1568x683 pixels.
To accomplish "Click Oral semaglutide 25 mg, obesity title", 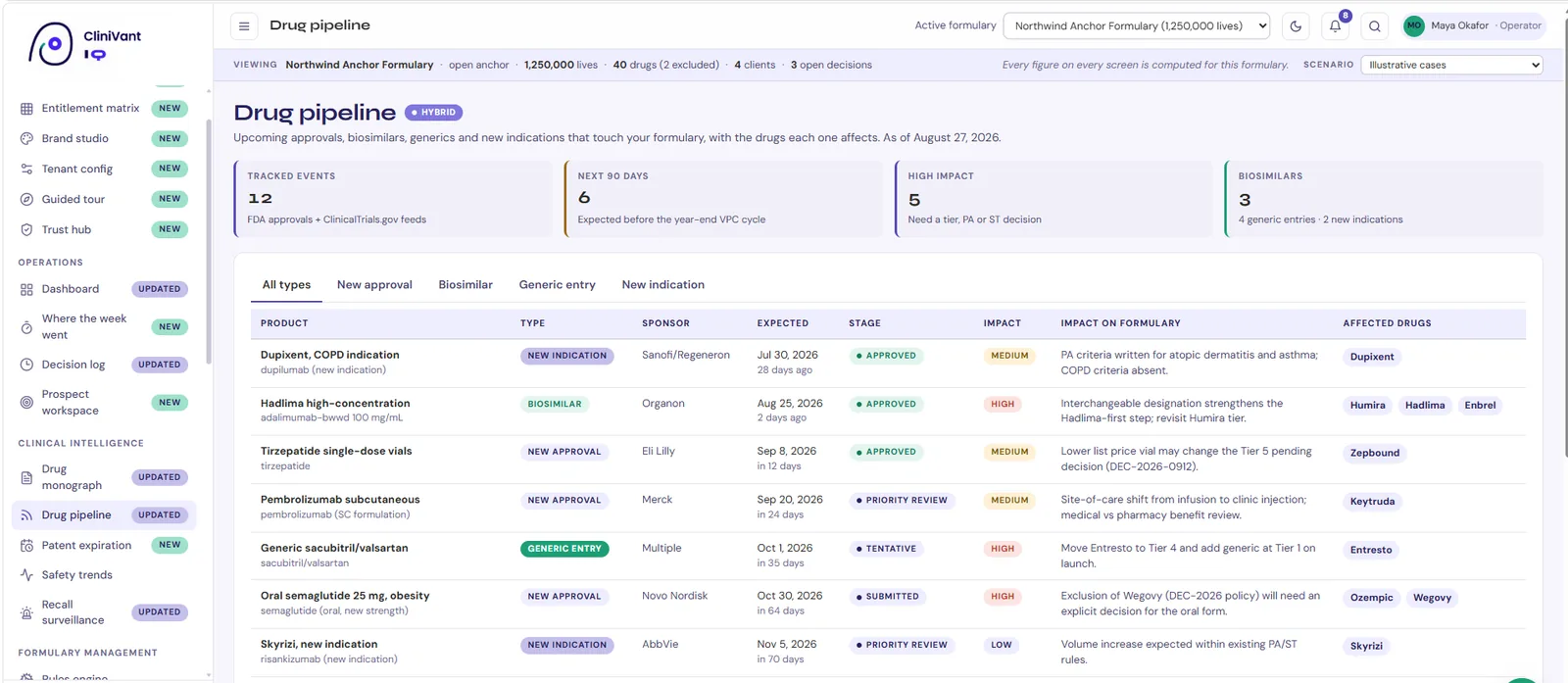I will point(345,596).
